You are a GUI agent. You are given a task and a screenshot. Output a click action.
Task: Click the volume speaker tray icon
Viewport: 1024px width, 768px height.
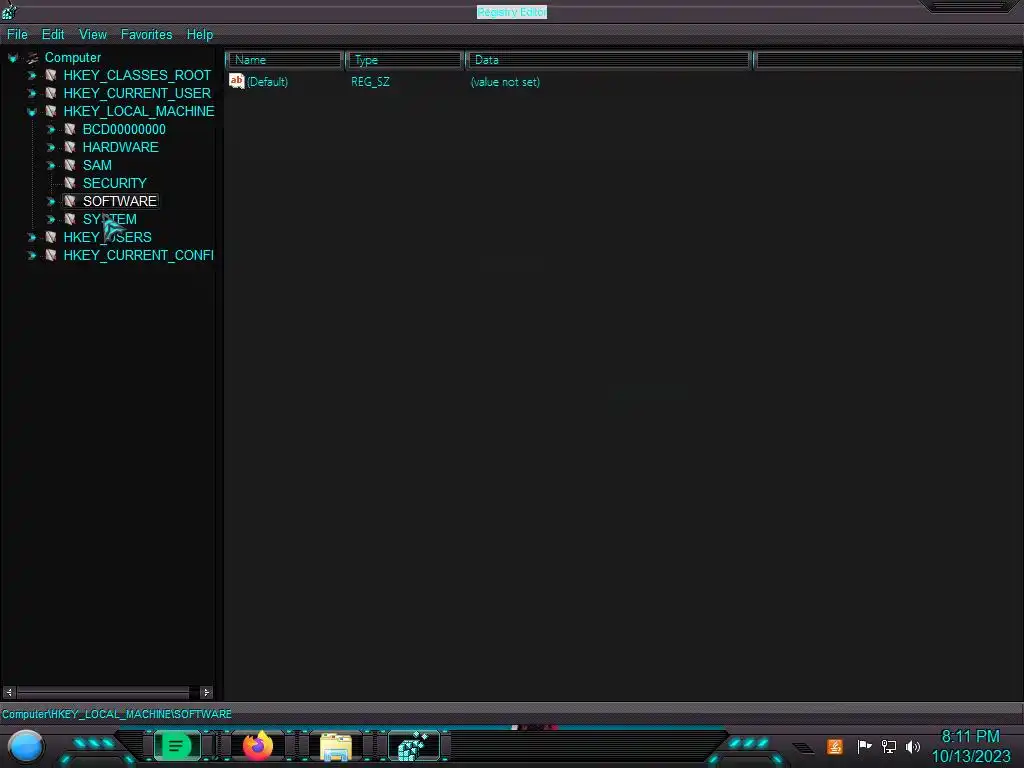click(x=912, y=746)
